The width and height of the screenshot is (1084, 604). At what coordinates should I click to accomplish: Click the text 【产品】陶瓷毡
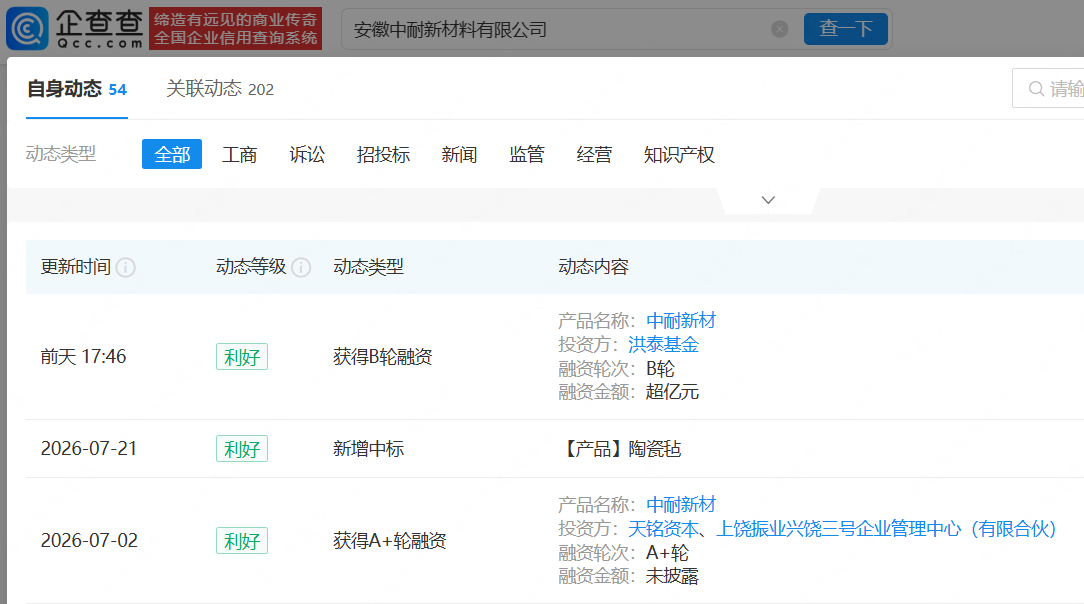(620, 449)
